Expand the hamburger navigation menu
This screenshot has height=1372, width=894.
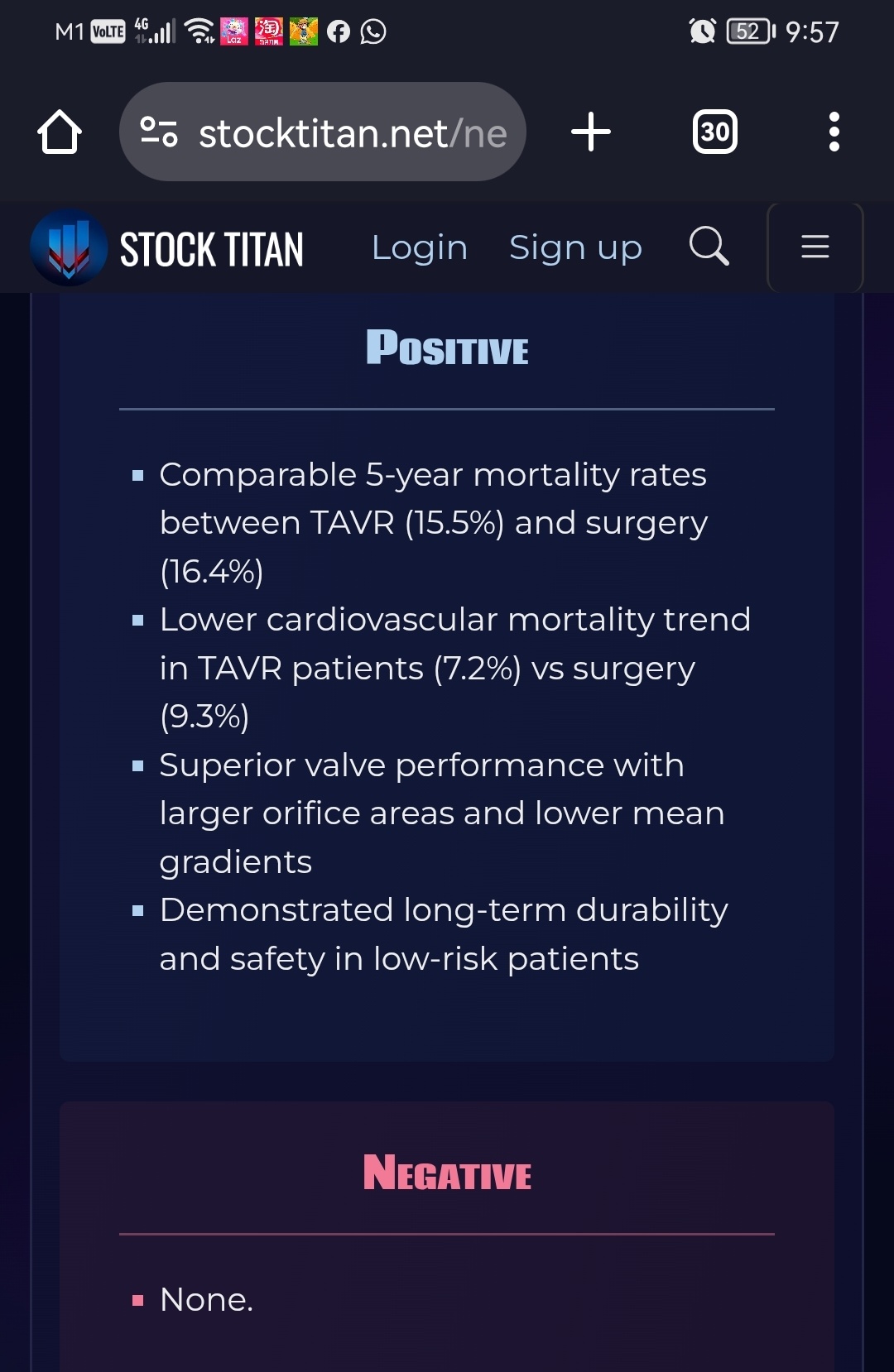[x=815, y=247]
